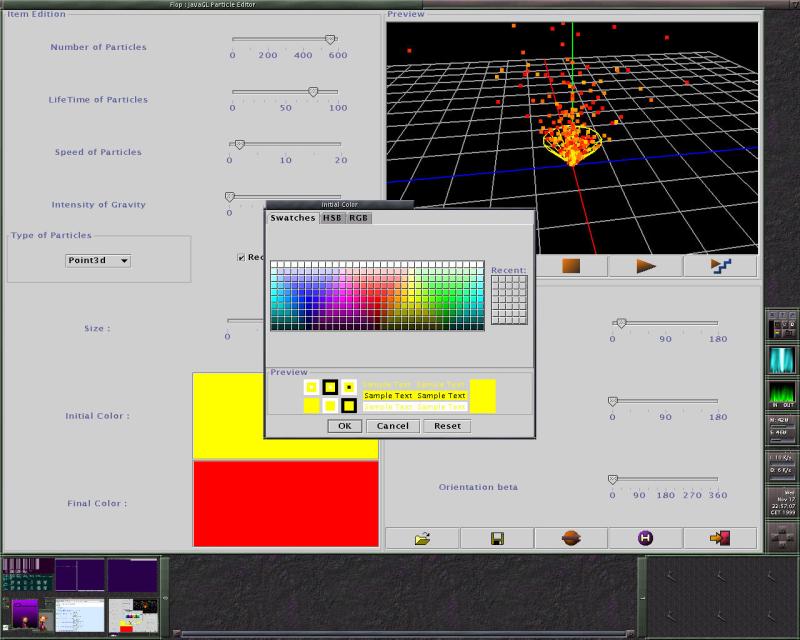Select the Swatches tab
Viewport: 800px width, 640px height.
coord(292,218)
